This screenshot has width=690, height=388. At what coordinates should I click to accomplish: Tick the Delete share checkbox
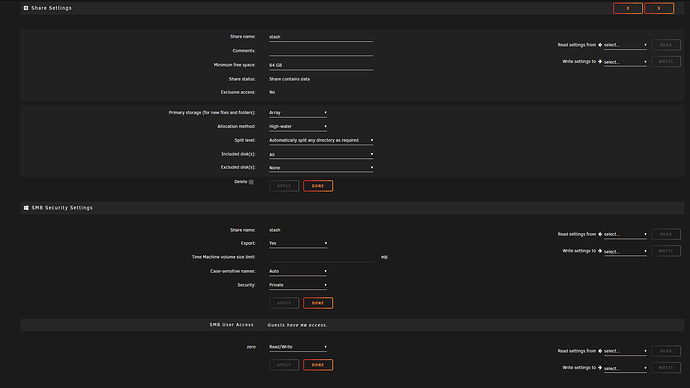pos(251,182)
